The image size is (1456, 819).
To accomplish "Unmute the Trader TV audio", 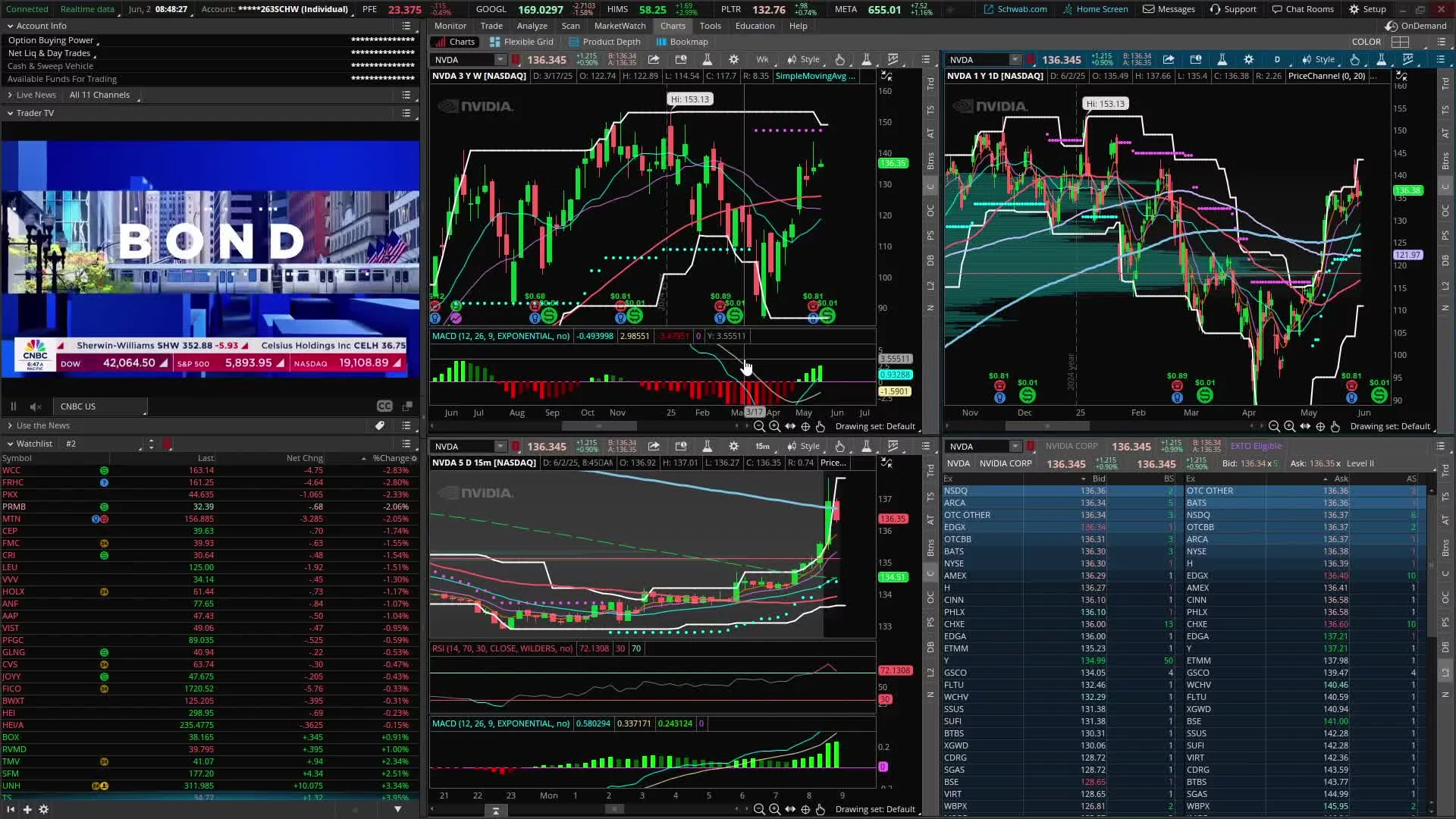I will (36, 406).
